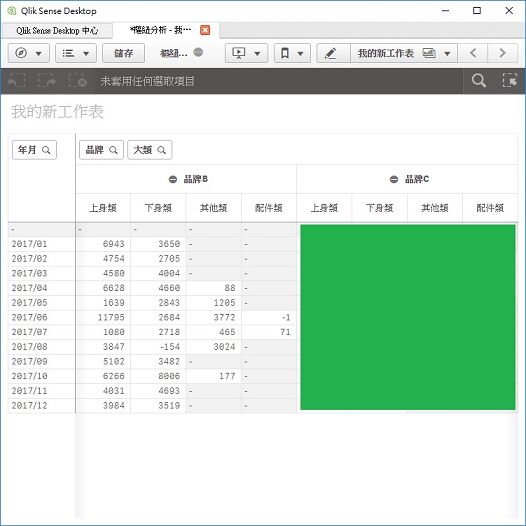Image resolution: width=526 pixels, height=526 pixels.
Task: Collapse the 品牌B column group
Action: pyautogui.click(x=173, y=179)
